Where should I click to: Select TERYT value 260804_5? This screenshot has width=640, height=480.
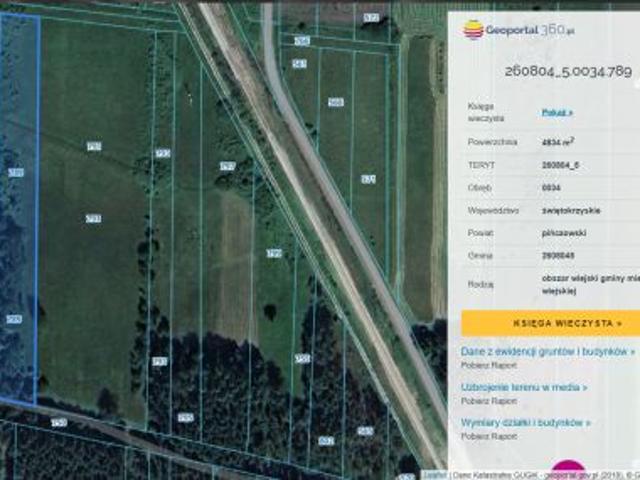pyautogui.click(x=560, y=165)
